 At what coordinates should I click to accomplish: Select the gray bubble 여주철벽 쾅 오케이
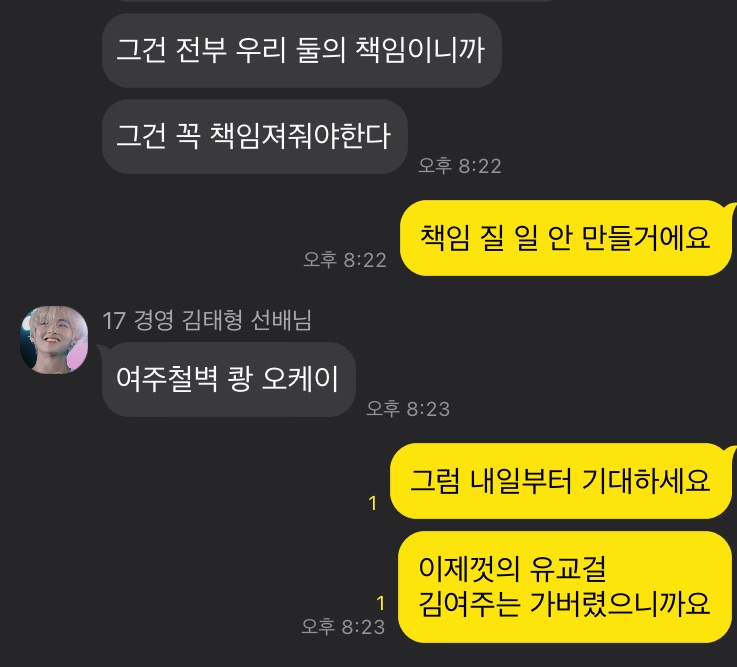pyautogui.click(x=228, y=379)
